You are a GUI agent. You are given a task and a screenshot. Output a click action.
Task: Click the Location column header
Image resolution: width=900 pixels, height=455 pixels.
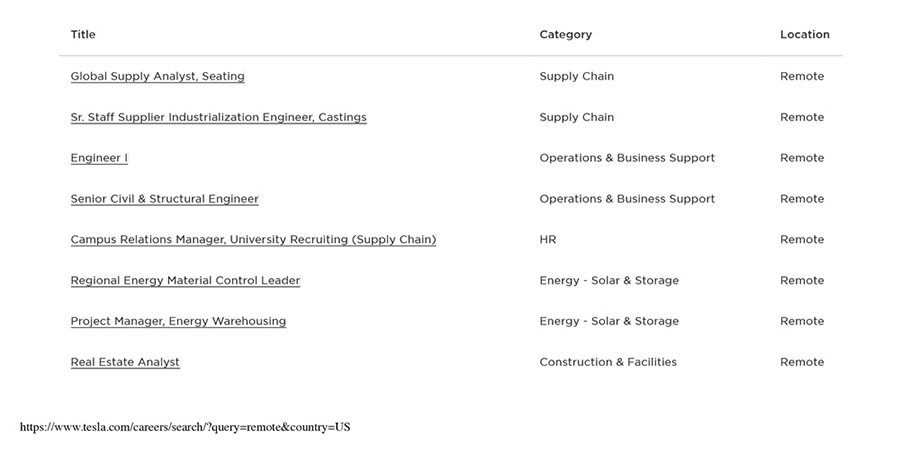804,34
